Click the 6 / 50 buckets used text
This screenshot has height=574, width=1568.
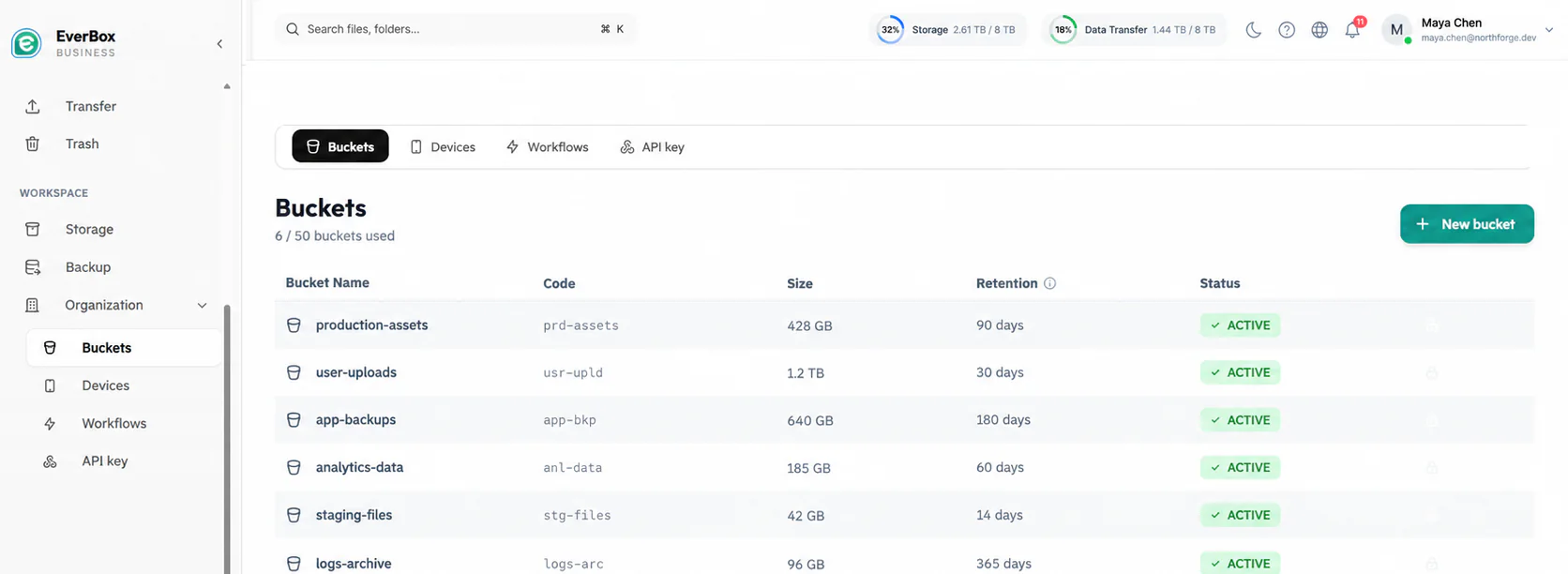point(335,236)
